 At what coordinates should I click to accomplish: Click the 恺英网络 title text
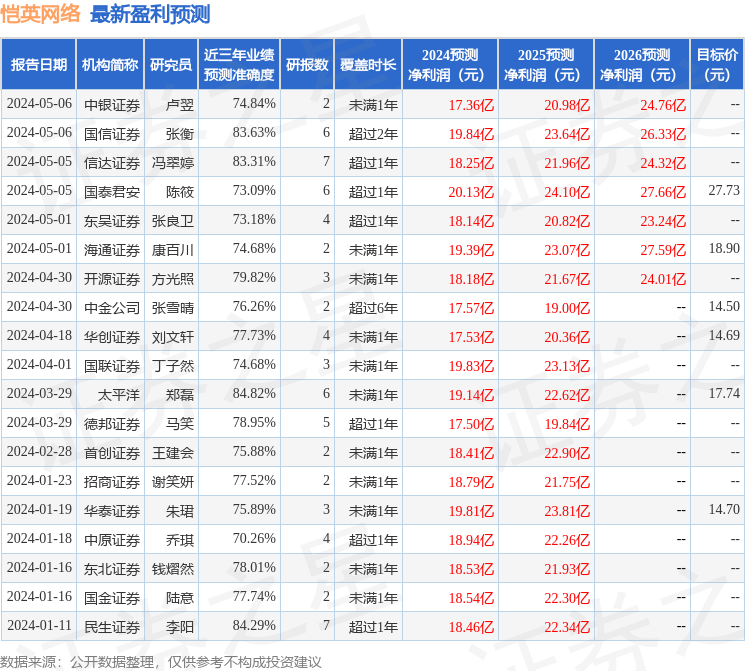[40, 14]
